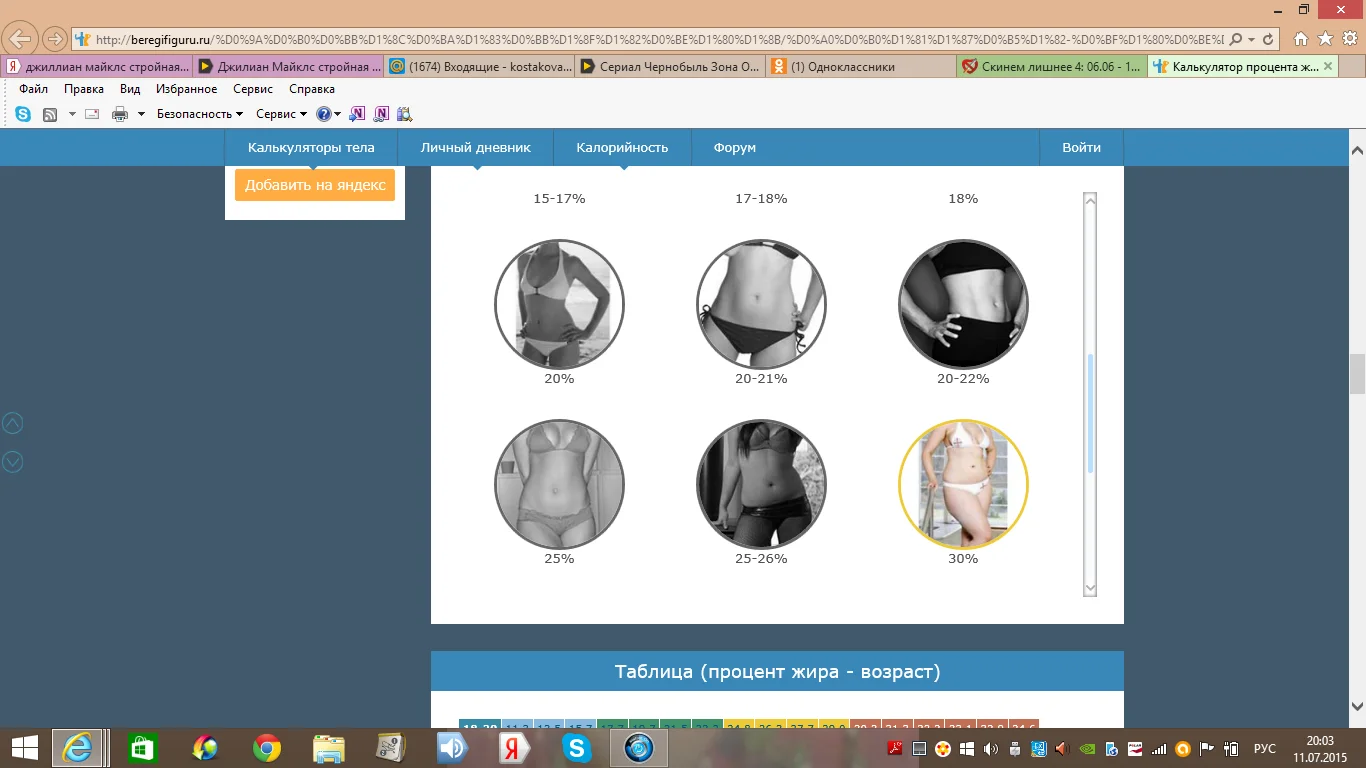Open the taskbar speaker app icon

[452, 748]
